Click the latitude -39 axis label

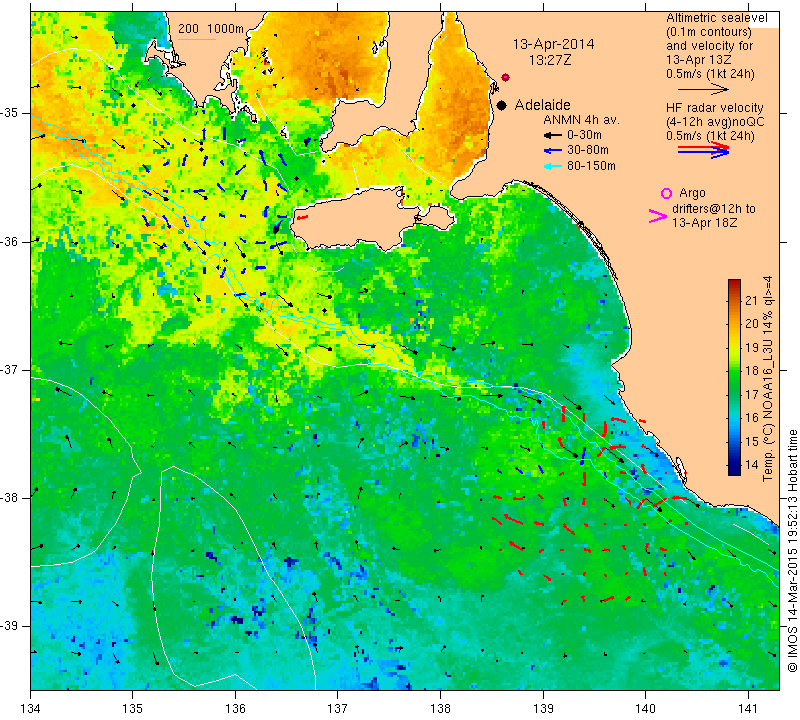coord(11,626)
